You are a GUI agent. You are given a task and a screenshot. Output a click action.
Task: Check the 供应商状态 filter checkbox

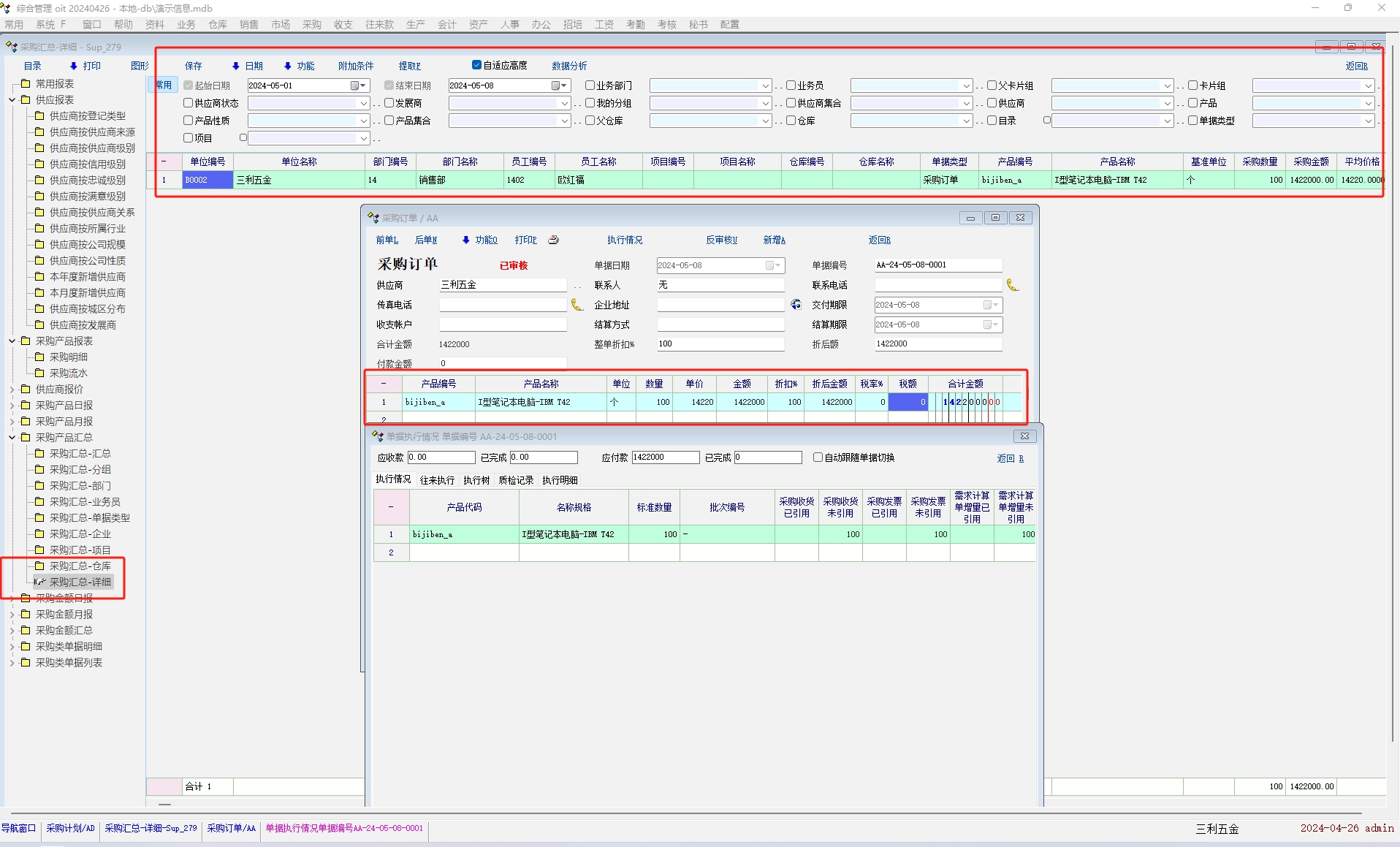[188, 103]
